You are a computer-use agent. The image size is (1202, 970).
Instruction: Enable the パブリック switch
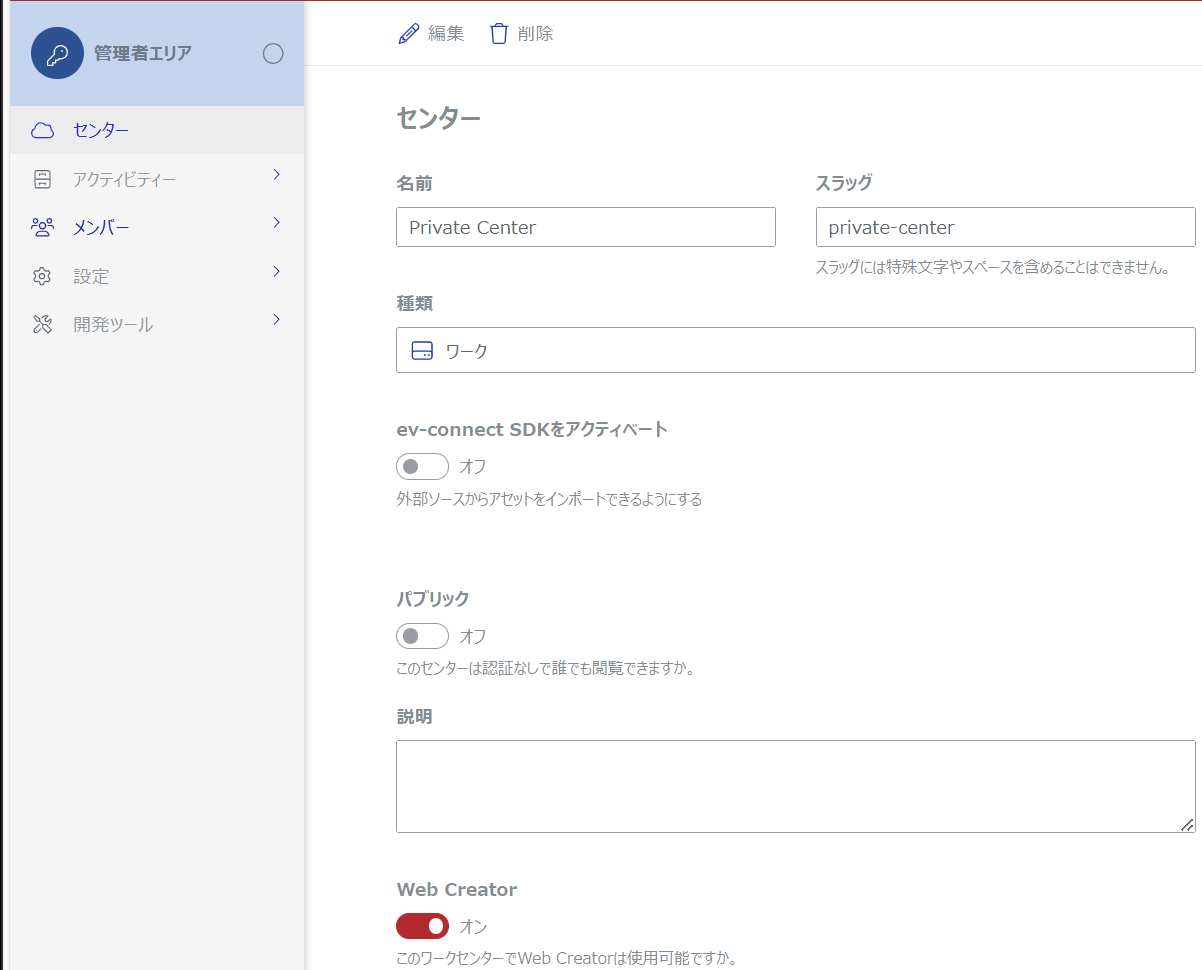(x=422, y=636)
